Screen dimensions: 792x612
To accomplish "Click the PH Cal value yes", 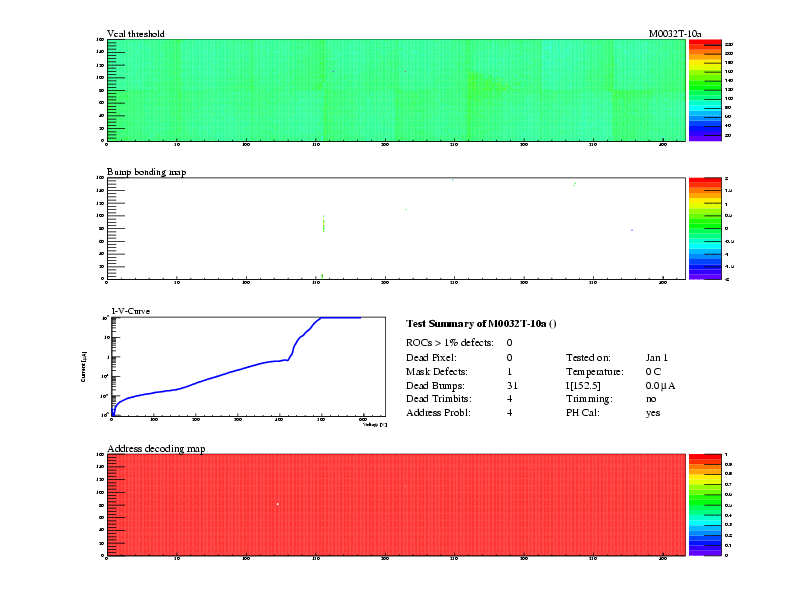I will 654,413.
